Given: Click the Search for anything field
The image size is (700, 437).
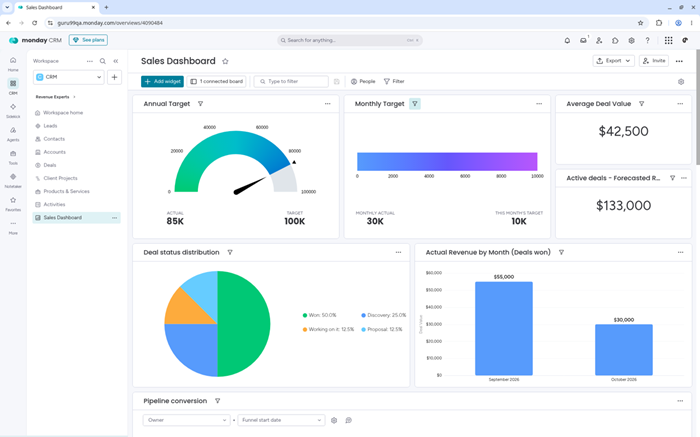Looking at the screenshot, I should pos(350,40).
